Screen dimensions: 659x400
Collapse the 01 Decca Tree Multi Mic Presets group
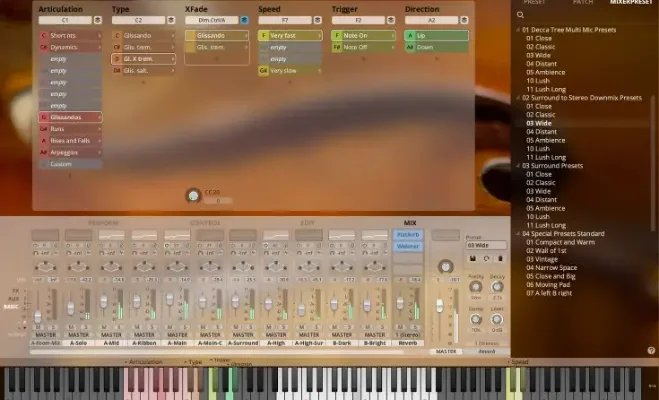[517, 30]
